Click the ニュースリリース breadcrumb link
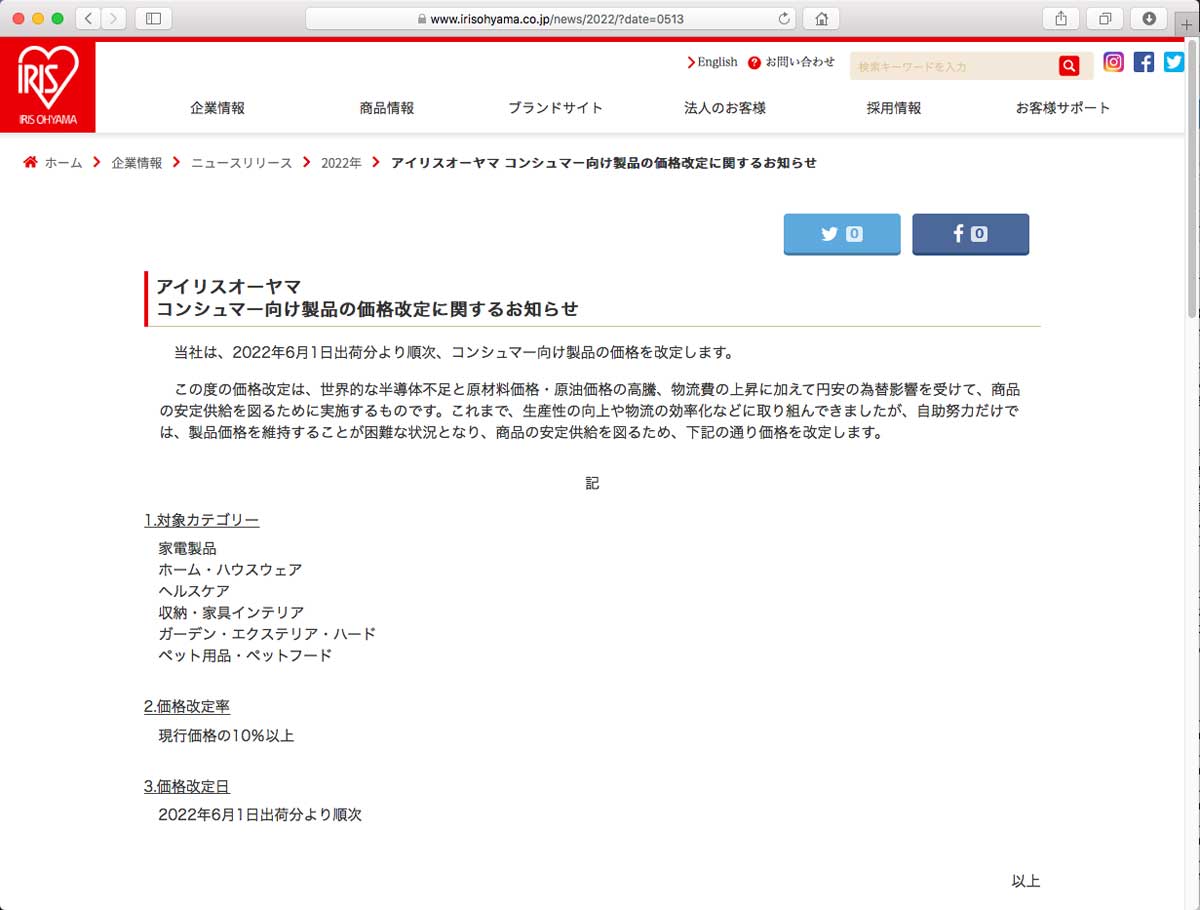Viewport: 1200px width, 910px height. coord(242,163)
